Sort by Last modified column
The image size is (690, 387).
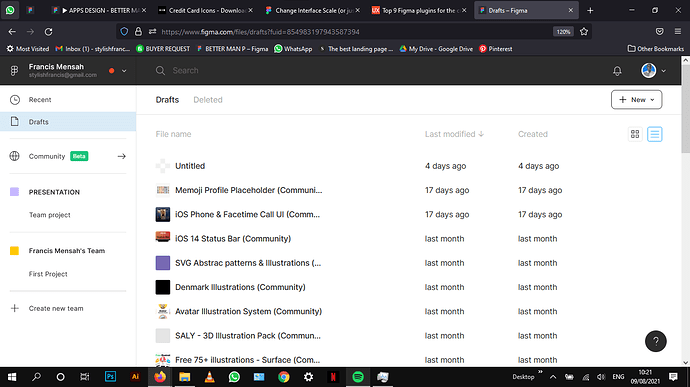point(454,134)
